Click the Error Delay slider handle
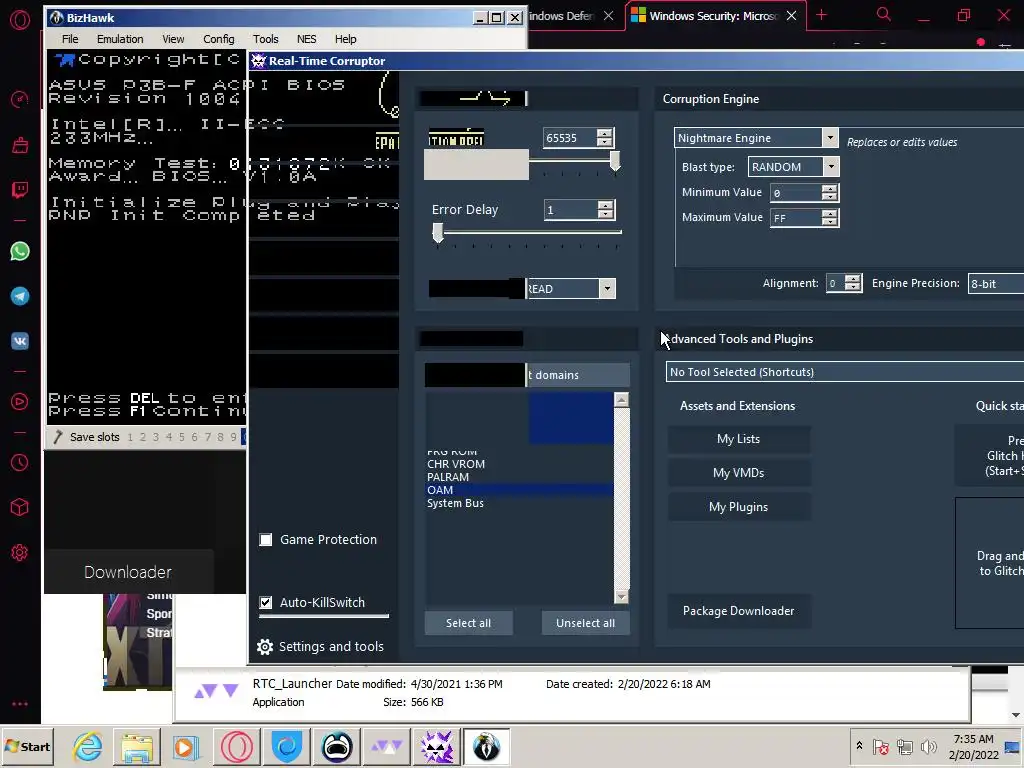1024x768 pixels. (438, 232)
